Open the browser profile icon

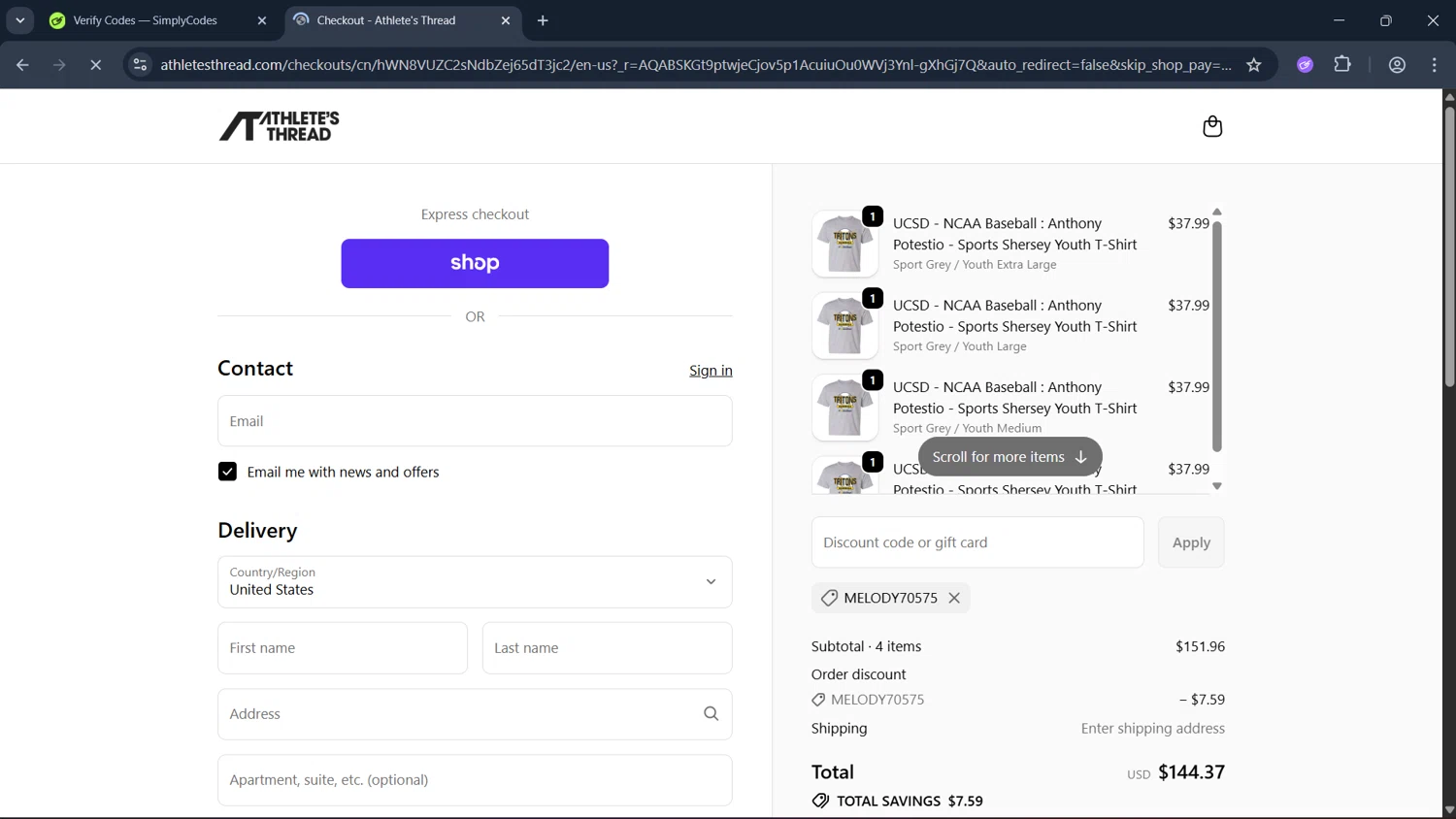point(1397,65)
